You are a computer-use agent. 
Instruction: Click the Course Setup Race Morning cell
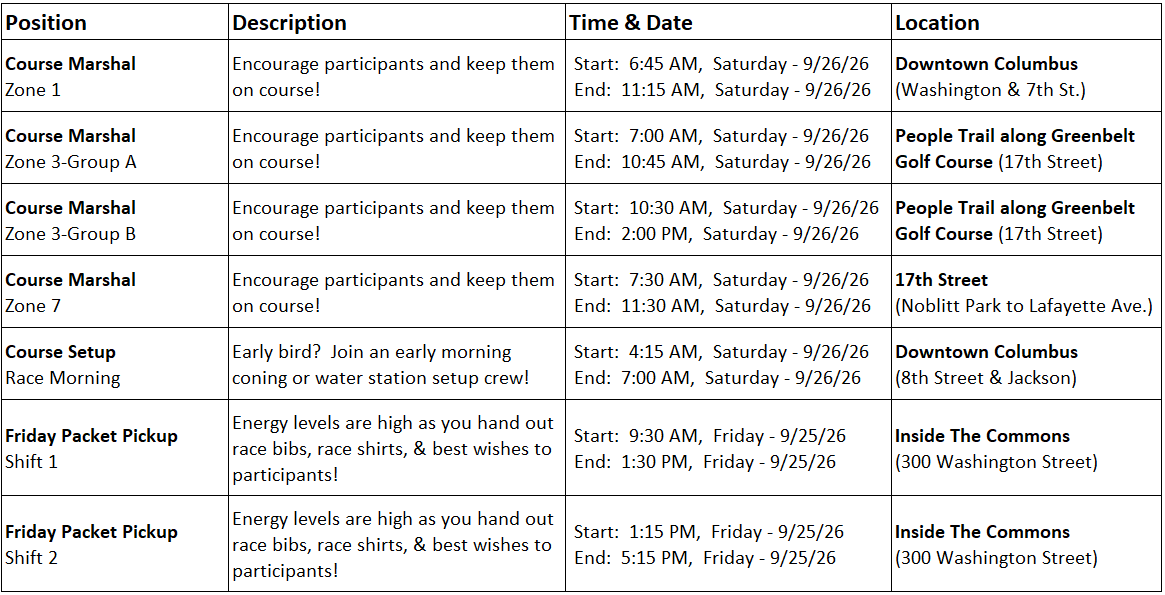115,364
